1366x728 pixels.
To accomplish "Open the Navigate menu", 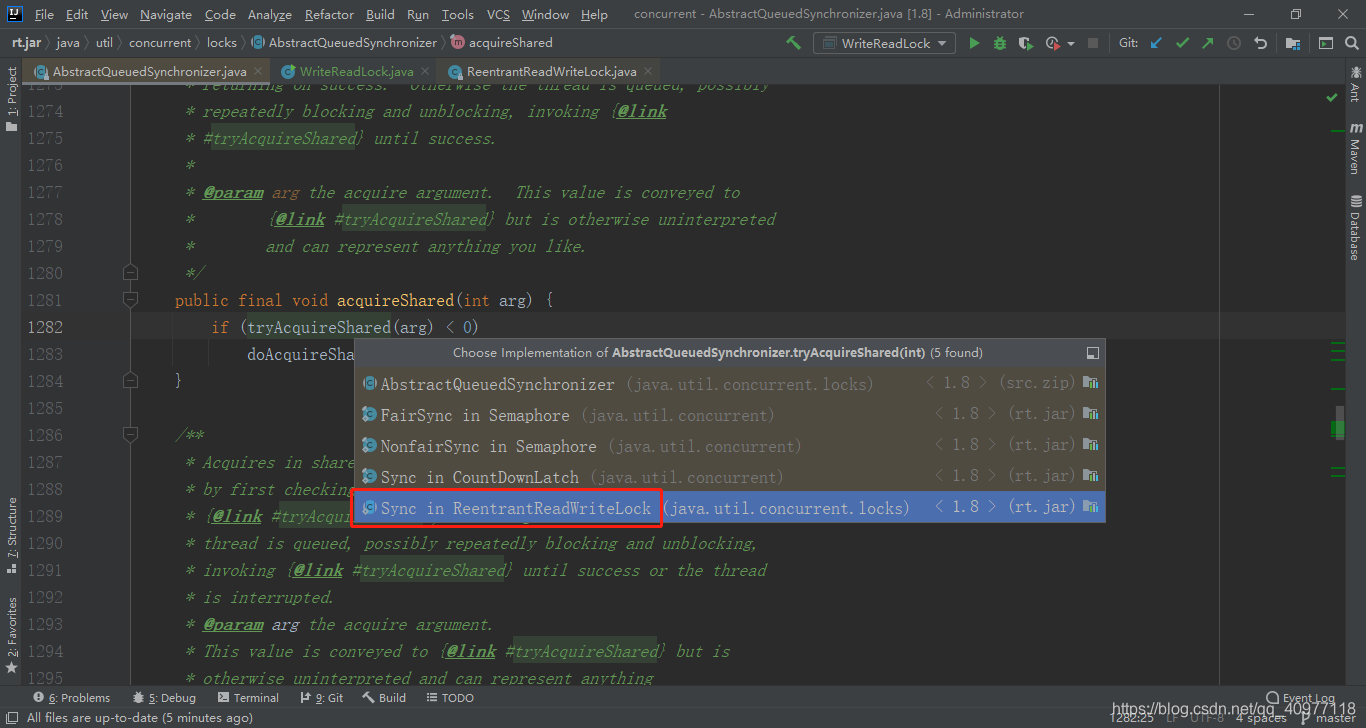I will 166,14.
